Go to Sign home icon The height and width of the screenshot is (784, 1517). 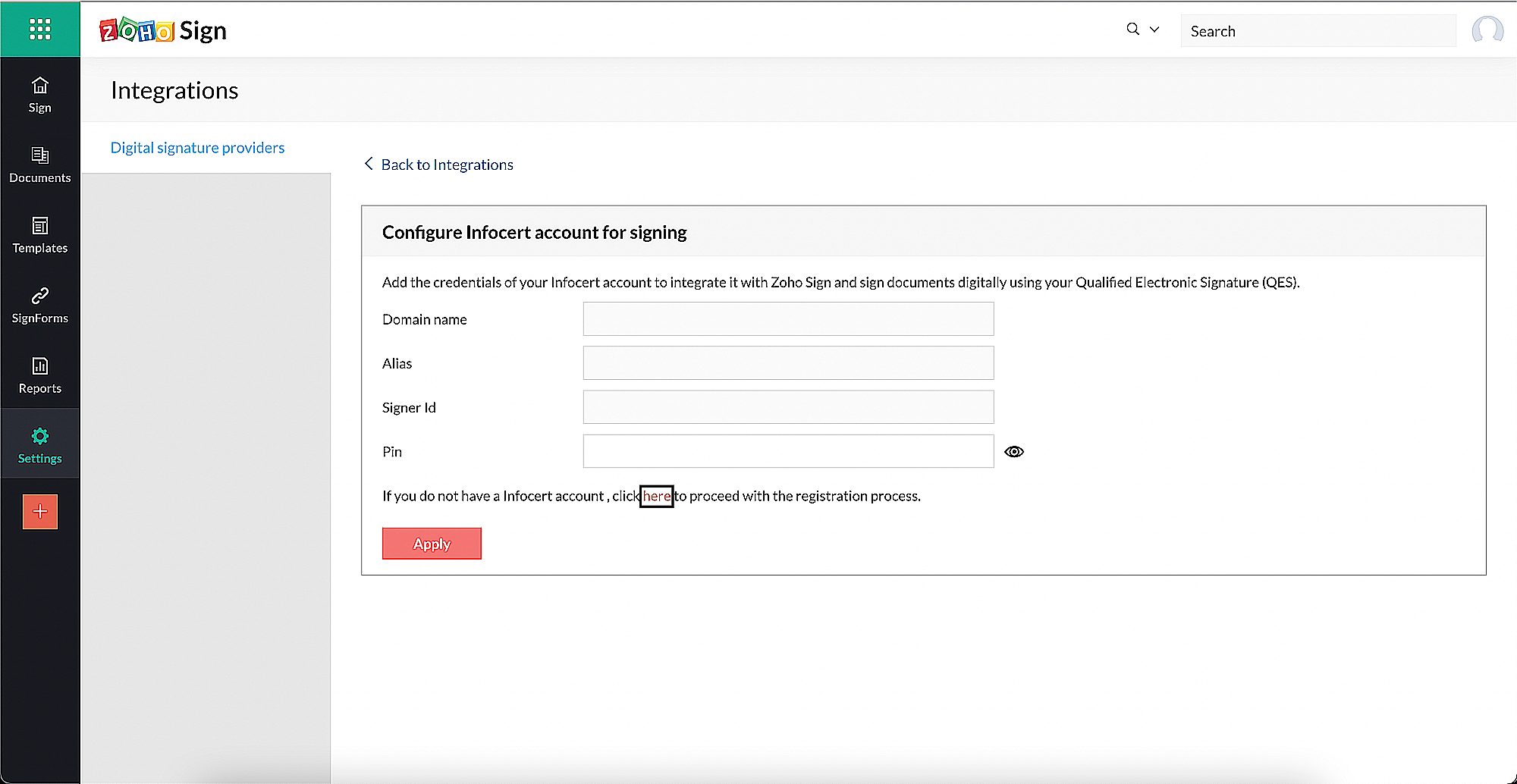coord(39,86)
